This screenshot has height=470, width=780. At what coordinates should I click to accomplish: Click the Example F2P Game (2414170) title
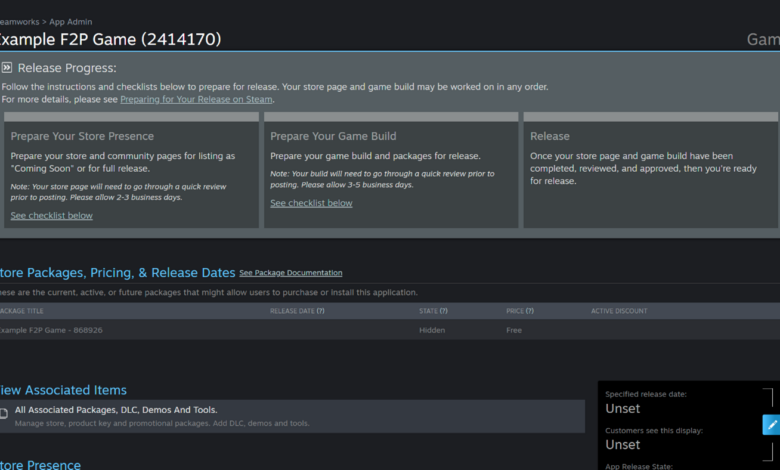pyautogui.click(x=110, y=39)
